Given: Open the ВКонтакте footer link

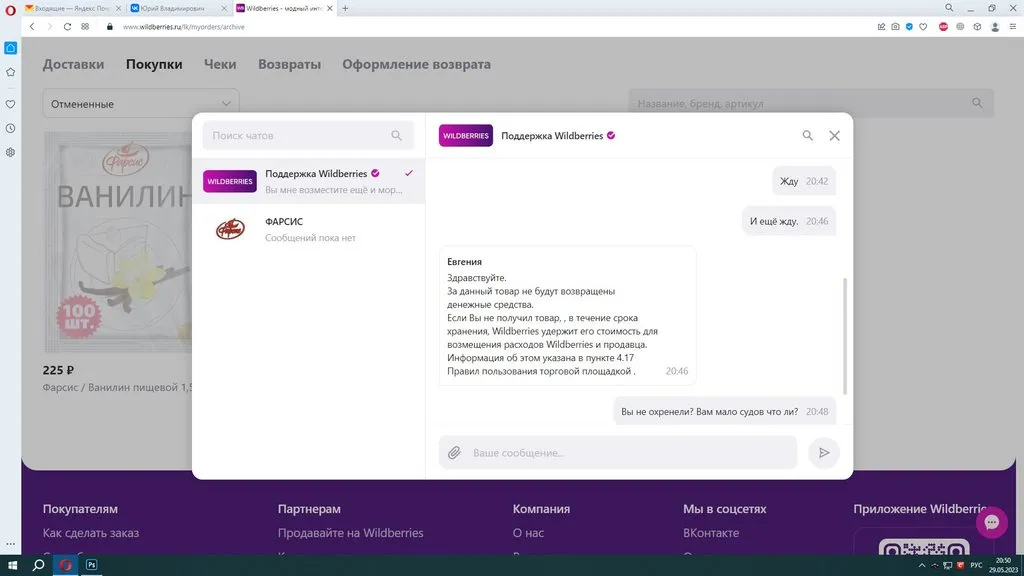Looking at the screenshot, I should (711, 533).
